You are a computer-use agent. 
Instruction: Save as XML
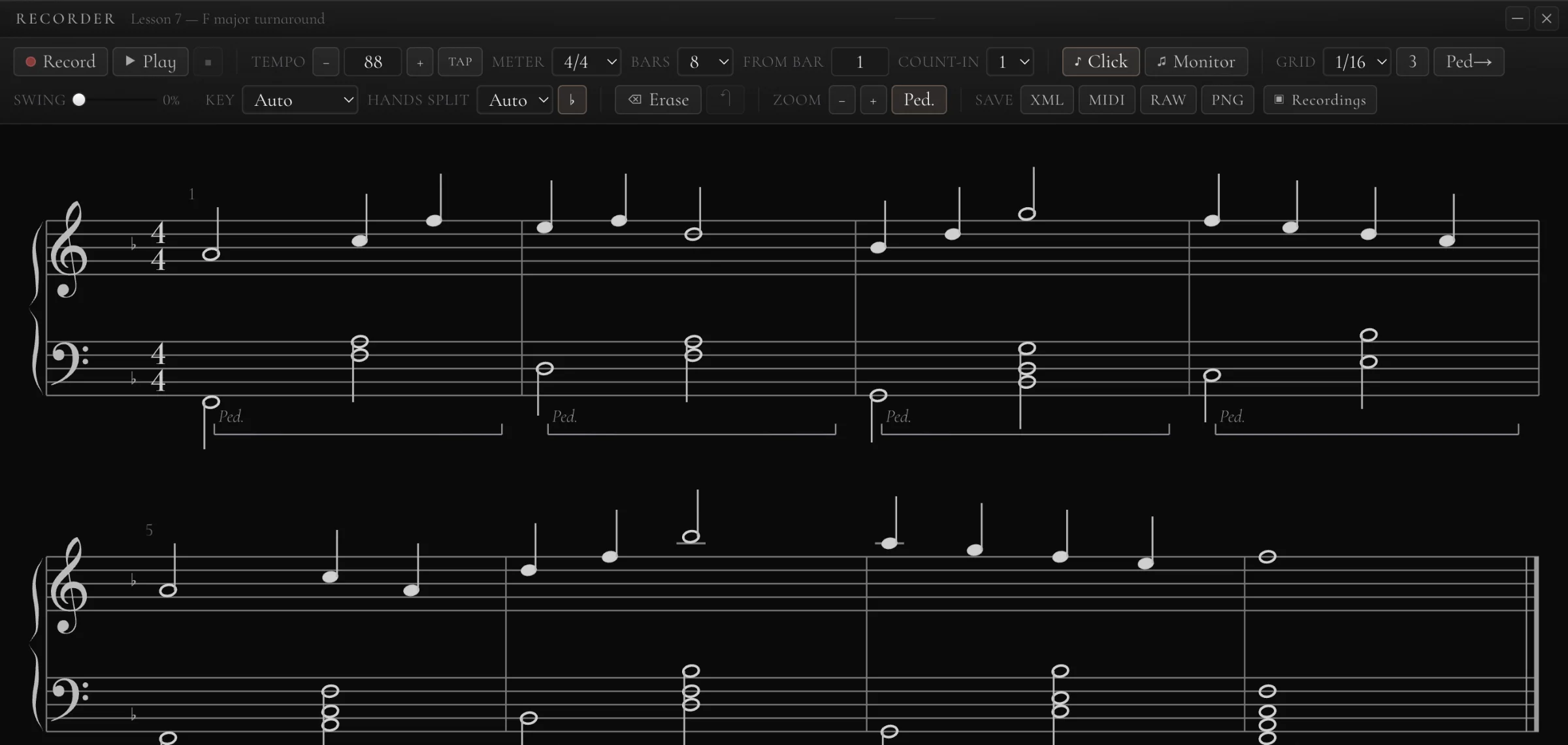[1047, 99]
